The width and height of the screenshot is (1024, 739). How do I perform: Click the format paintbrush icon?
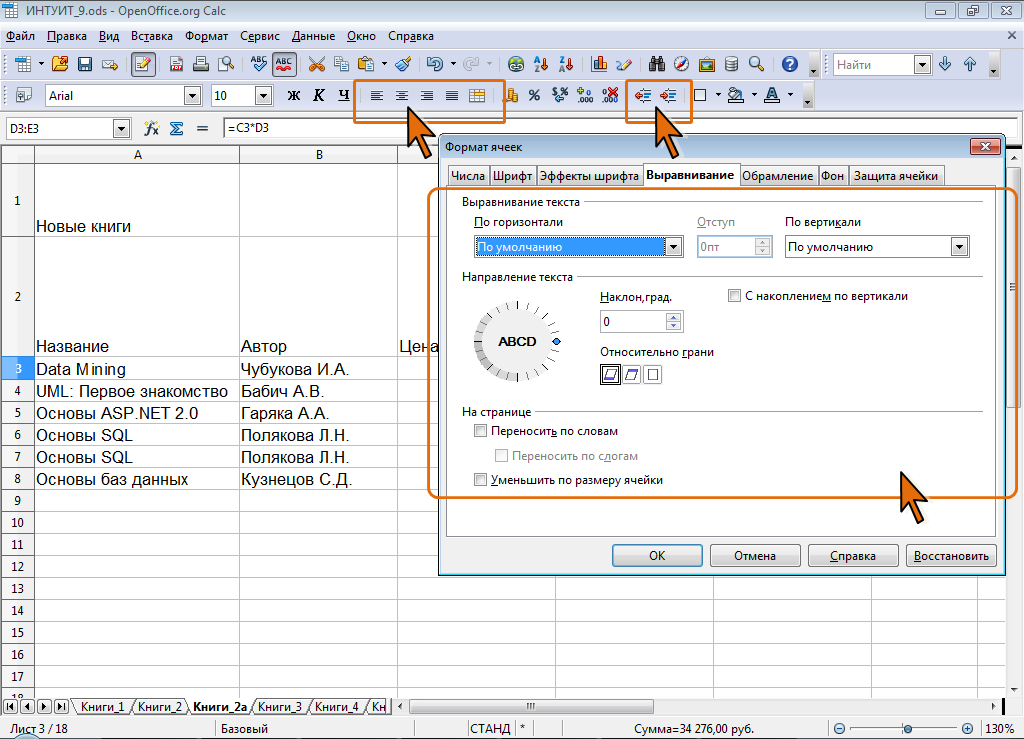[x=404, y=64]
